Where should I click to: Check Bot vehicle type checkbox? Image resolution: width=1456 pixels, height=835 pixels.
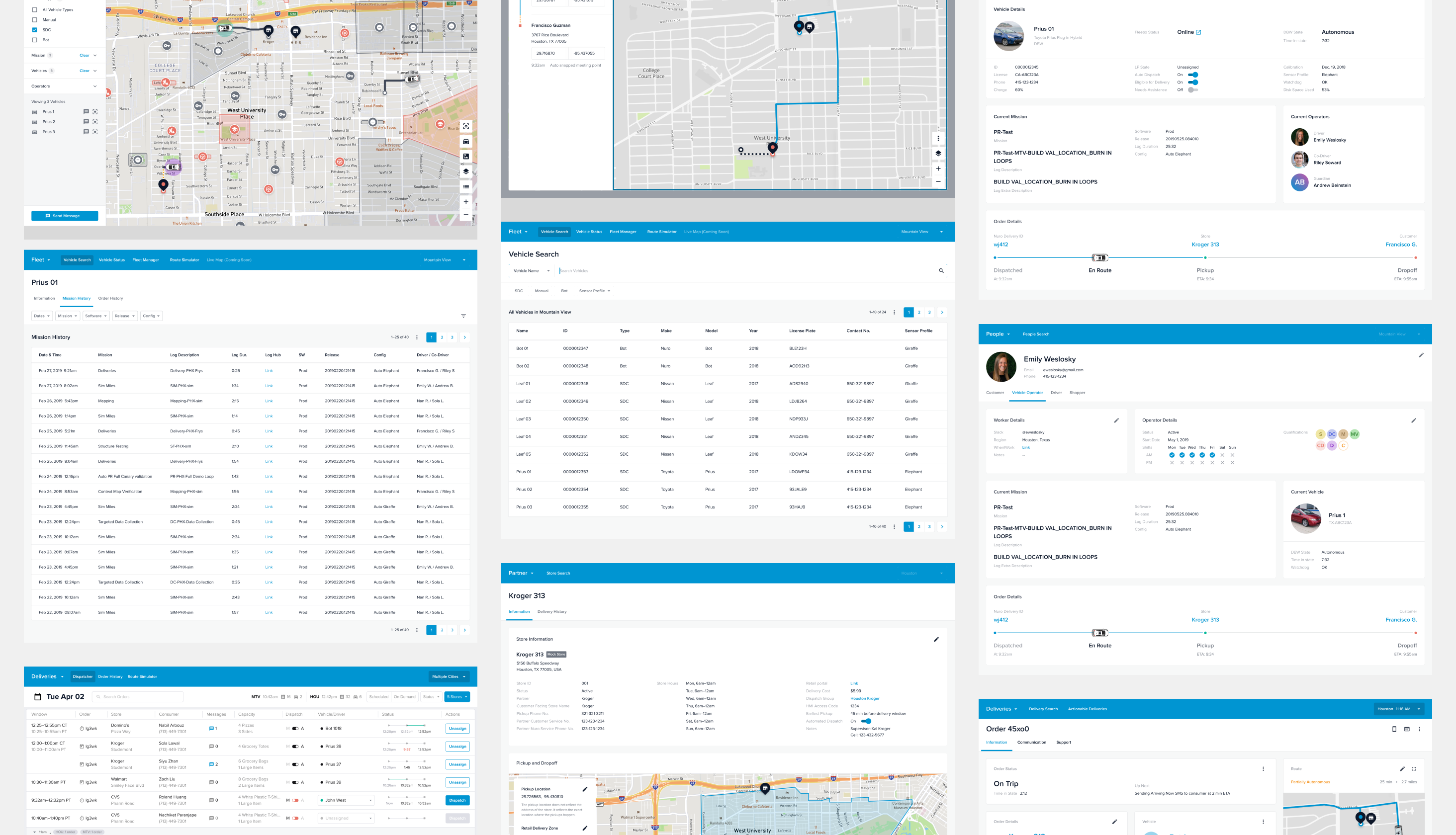pyautogui.click(x=34, y=40)
